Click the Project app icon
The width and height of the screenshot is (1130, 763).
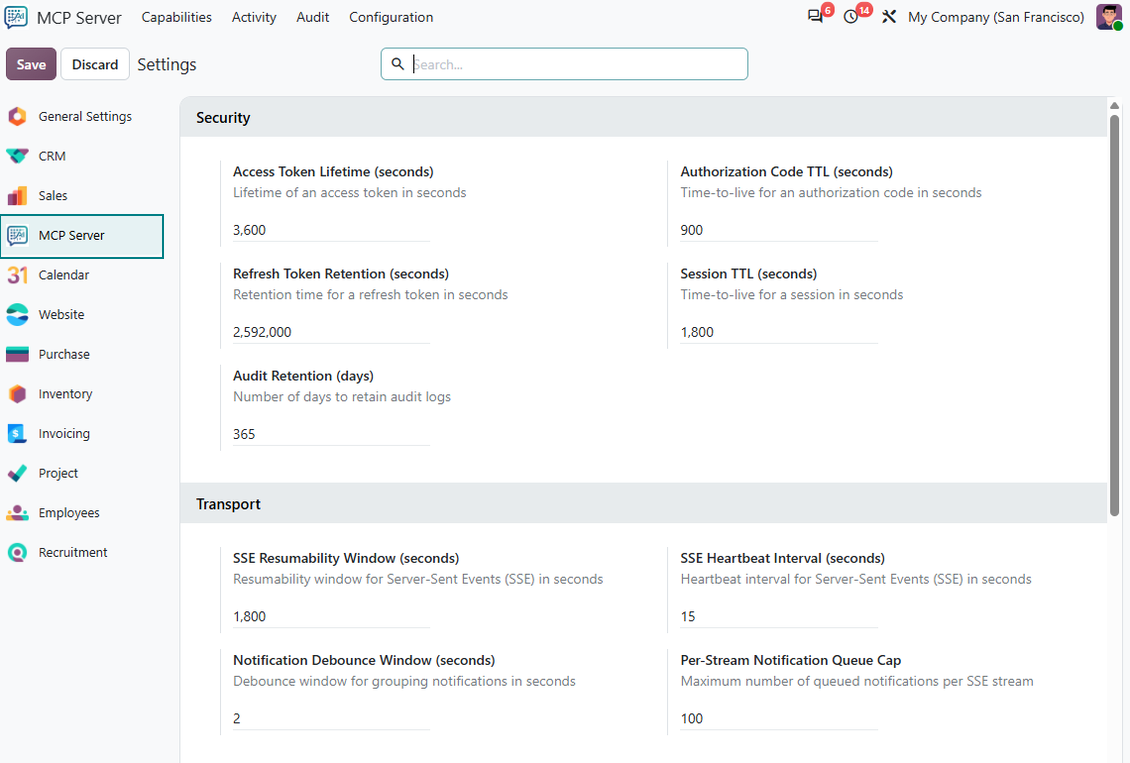point(17,473)
